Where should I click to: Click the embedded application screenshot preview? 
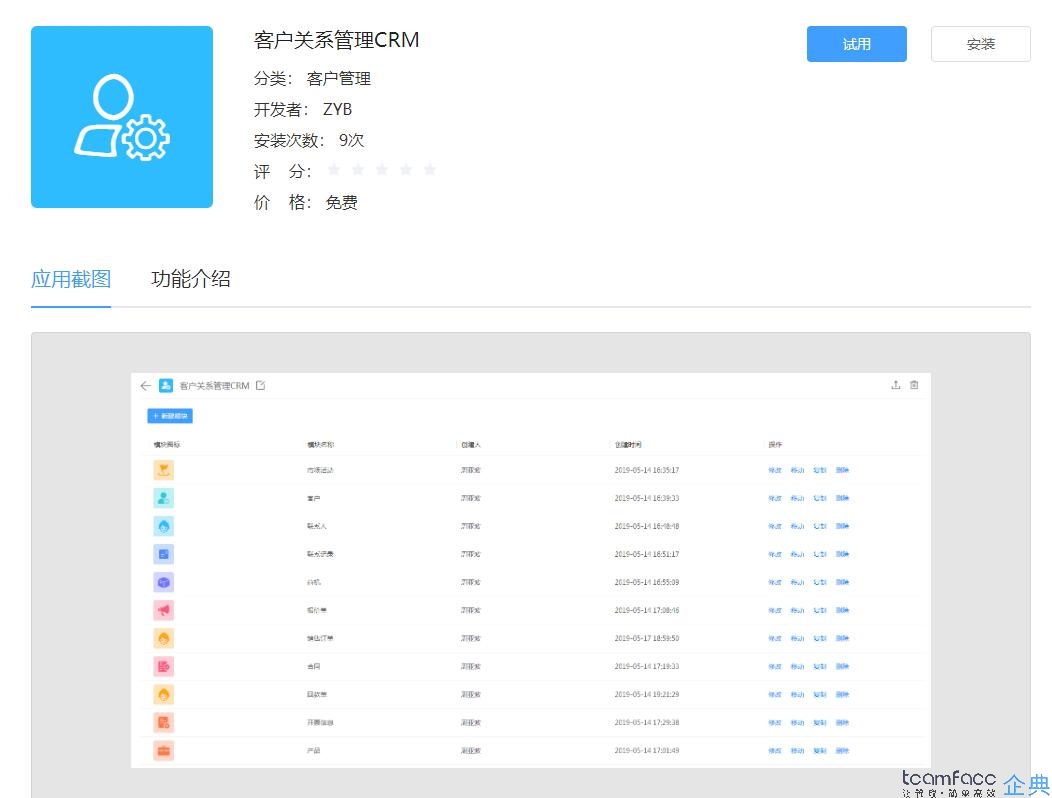531,570
